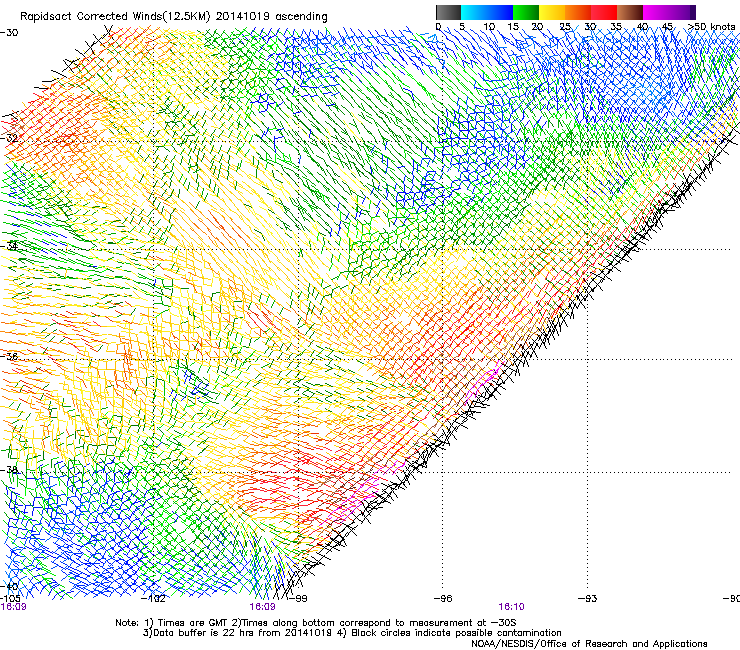Click the green 15-20 knots legend swatch

point(526,12)
